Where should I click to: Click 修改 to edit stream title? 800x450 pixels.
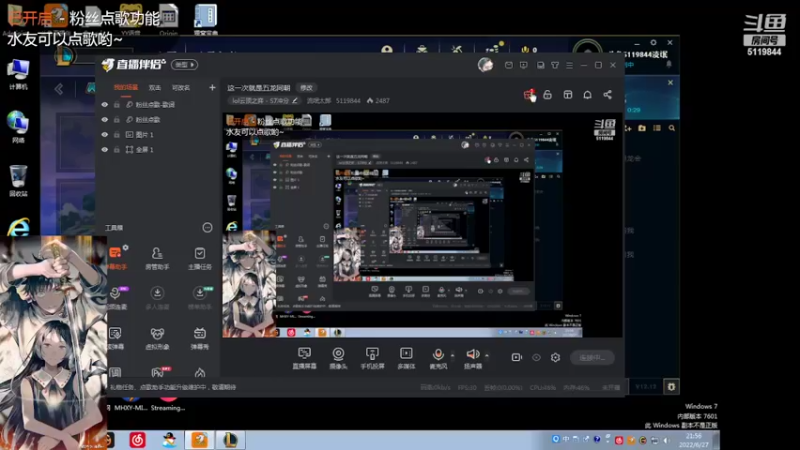pos(306,88)
